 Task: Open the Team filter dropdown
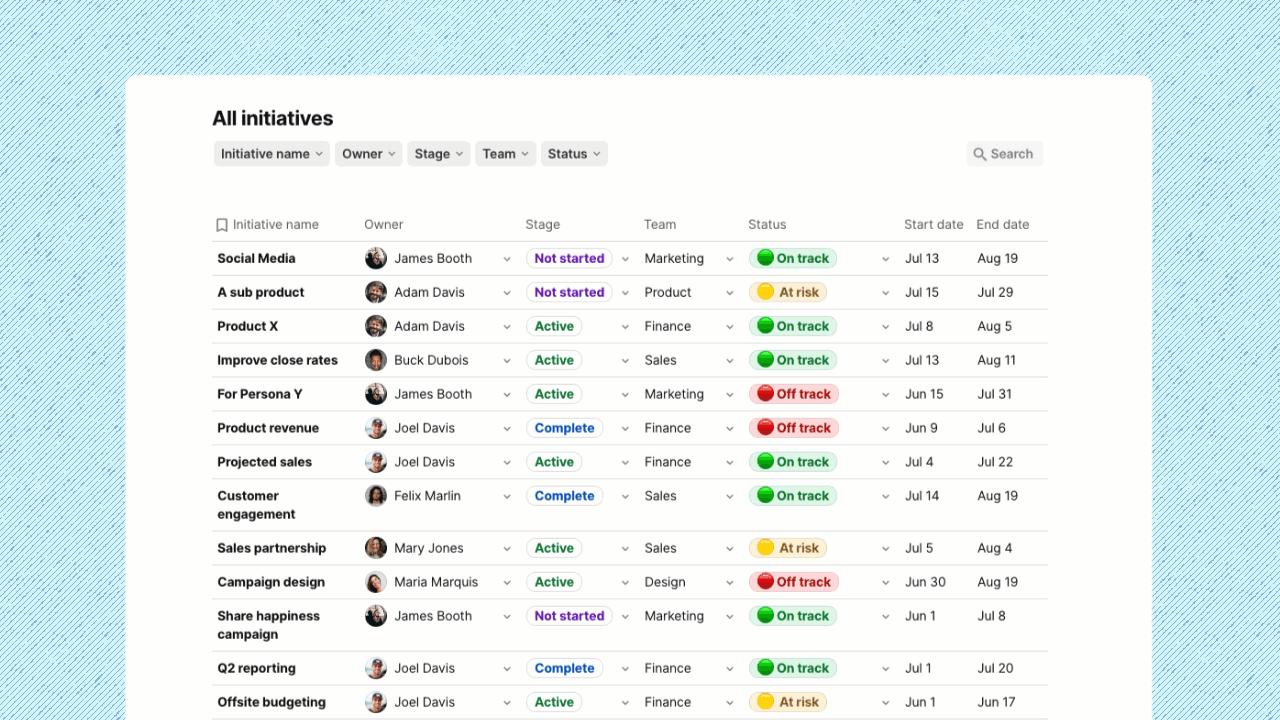506,154
